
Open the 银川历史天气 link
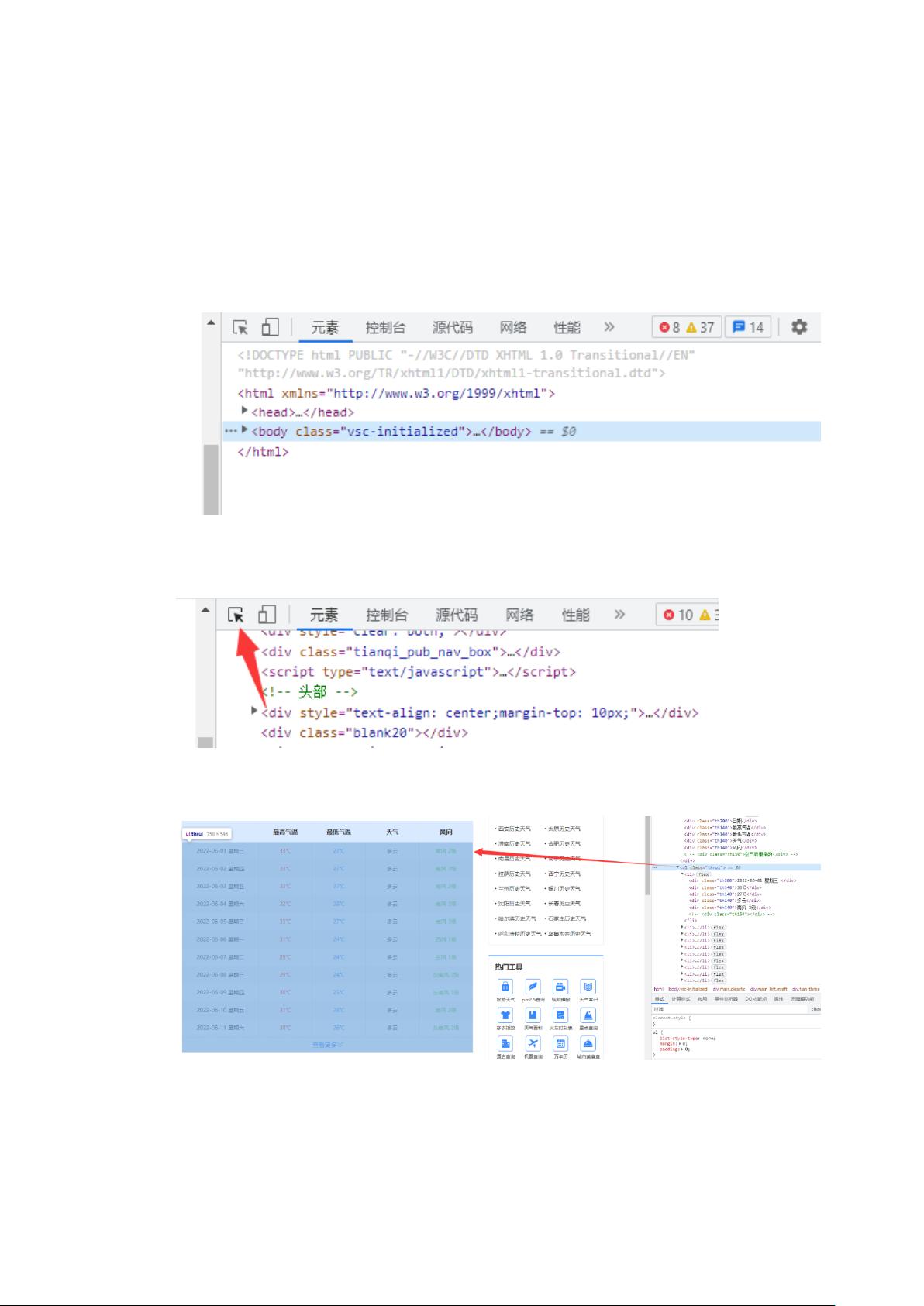coord(564,888)
